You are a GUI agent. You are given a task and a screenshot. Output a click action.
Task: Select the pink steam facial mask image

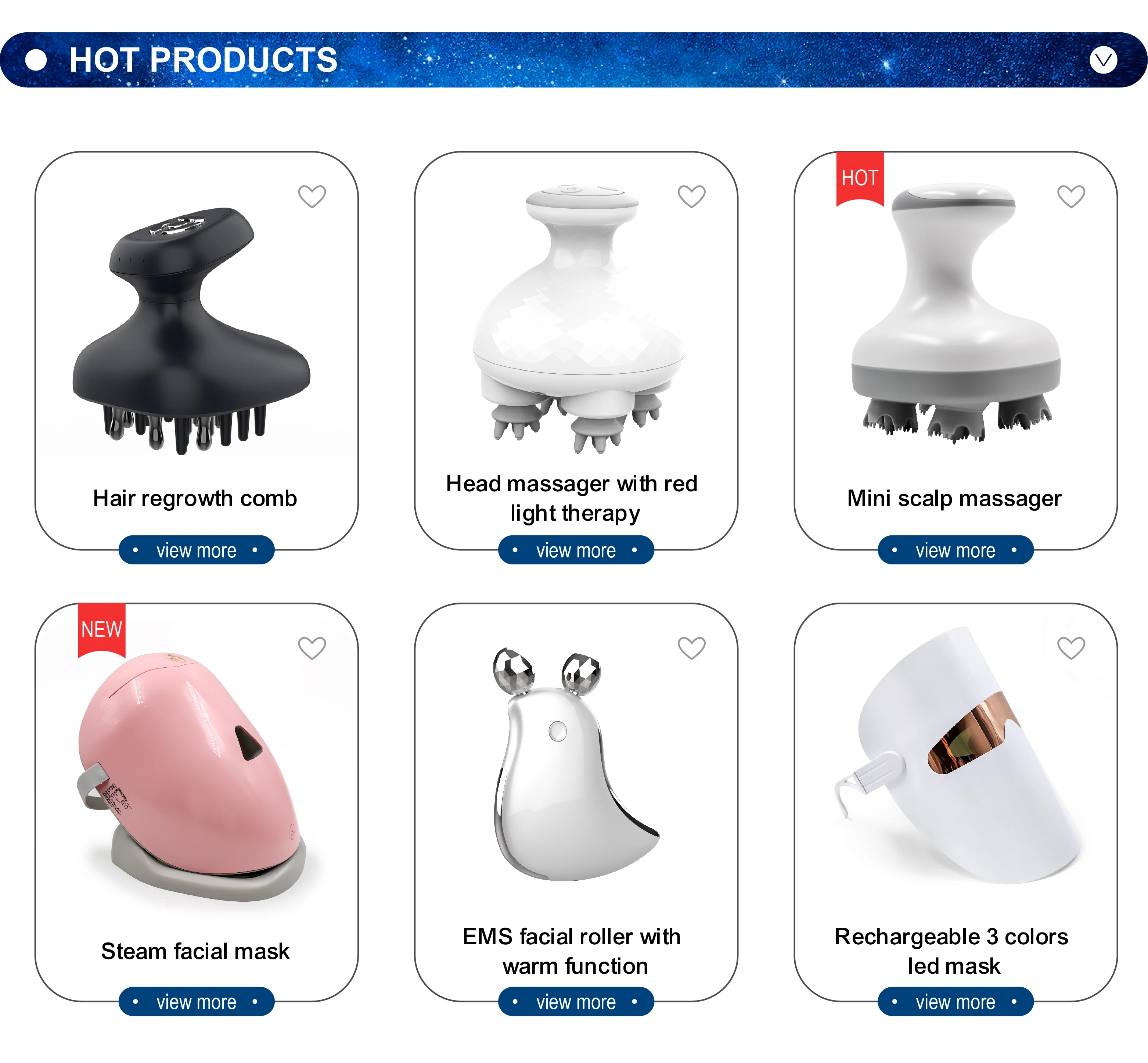(x=191, y=776)
